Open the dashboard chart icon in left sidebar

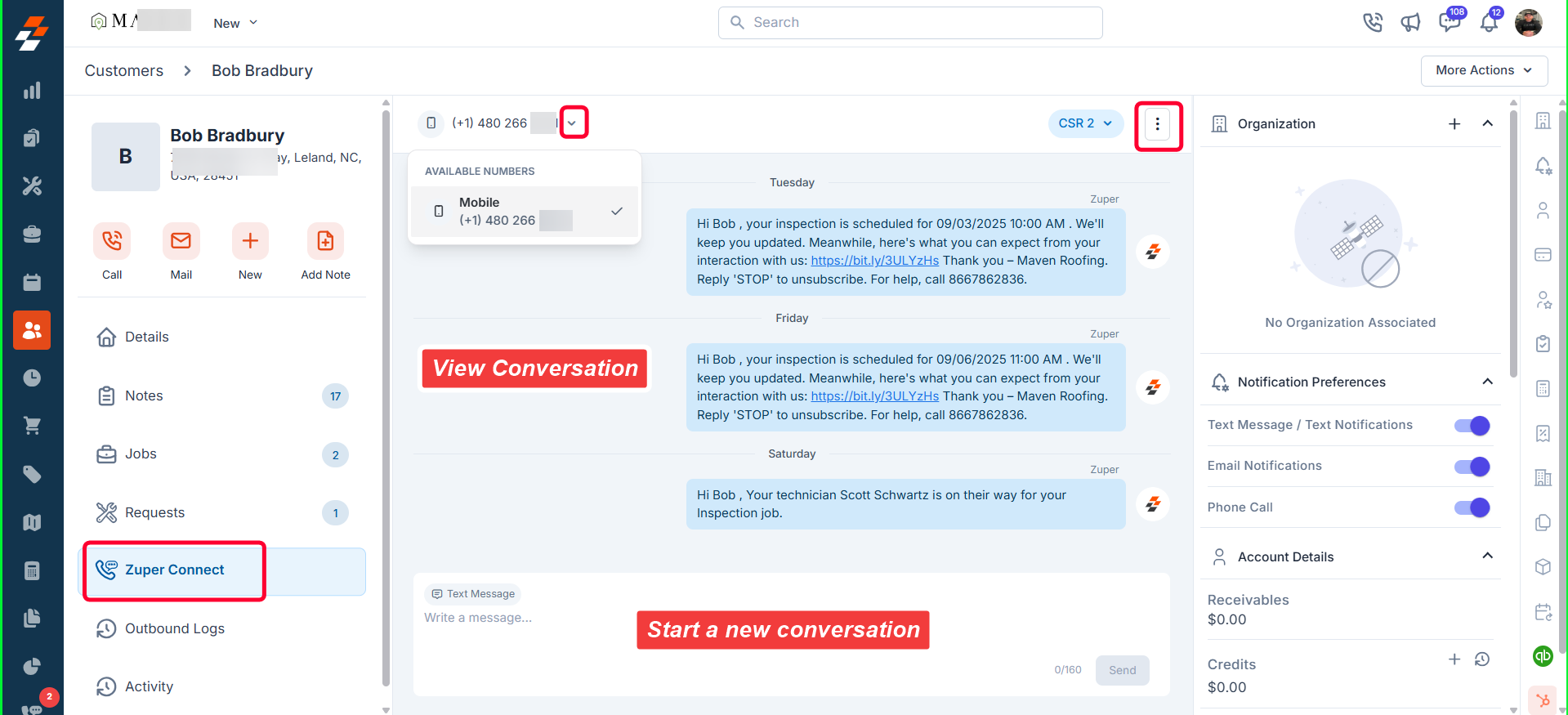click(x=32, y=91)
